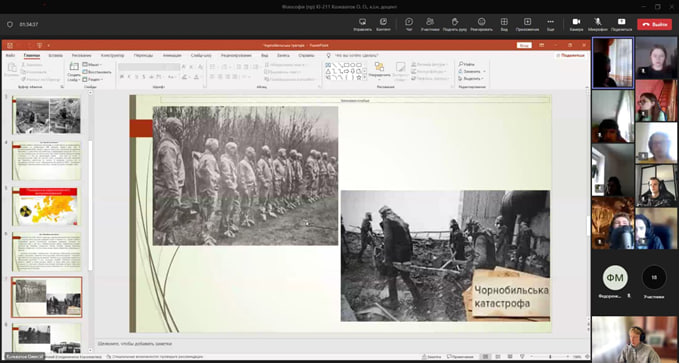This screenshot has height=364, width=680.
Task: Click the Sign in button in title bar
Action: (524, 45)
